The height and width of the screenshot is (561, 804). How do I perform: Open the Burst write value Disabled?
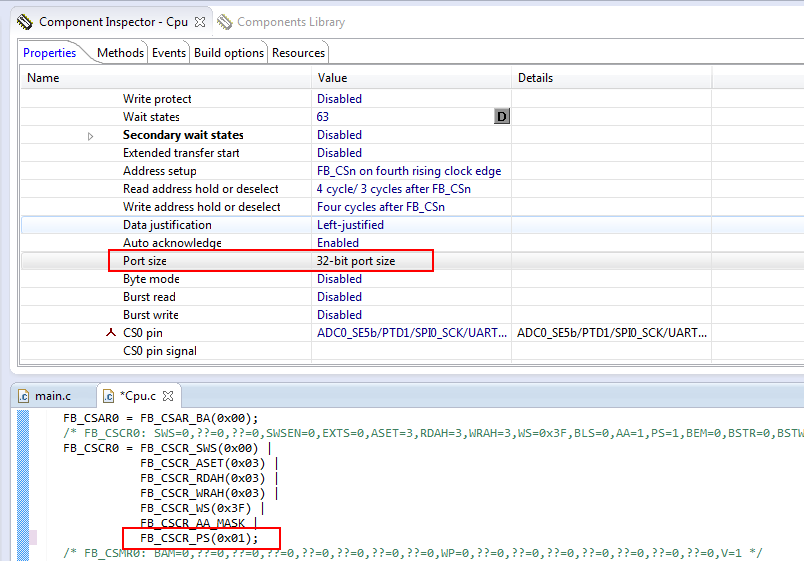pyautogui.click(x=339, y=314)
